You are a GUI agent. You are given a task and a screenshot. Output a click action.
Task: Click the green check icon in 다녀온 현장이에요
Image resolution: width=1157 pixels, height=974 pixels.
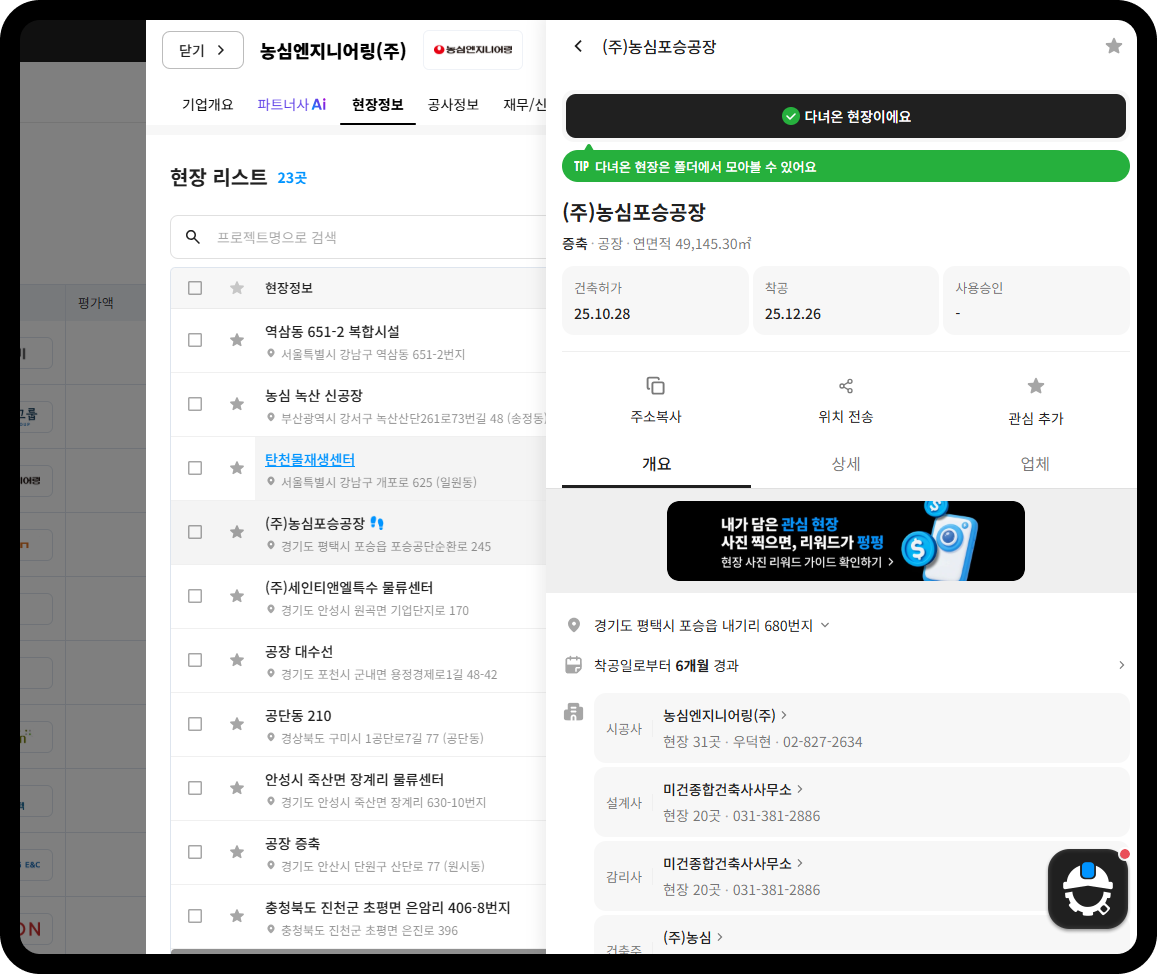(x=790, y=116)
